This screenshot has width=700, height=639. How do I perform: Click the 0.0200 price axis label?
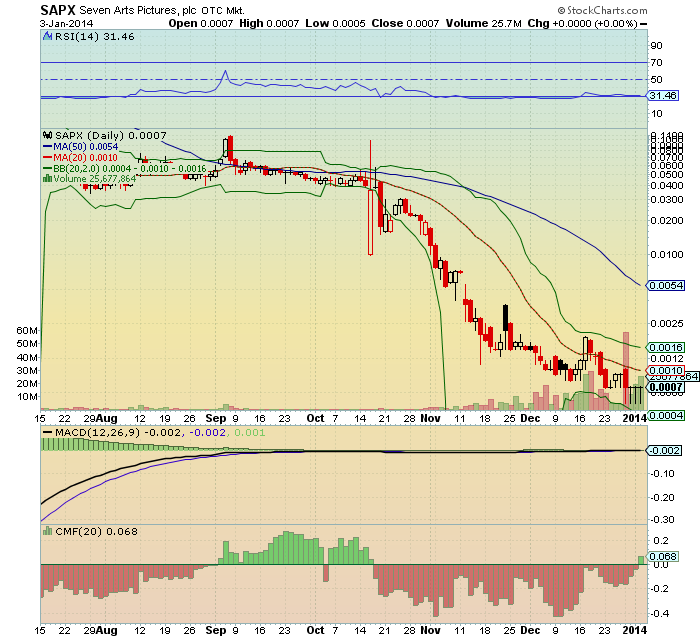667,221
